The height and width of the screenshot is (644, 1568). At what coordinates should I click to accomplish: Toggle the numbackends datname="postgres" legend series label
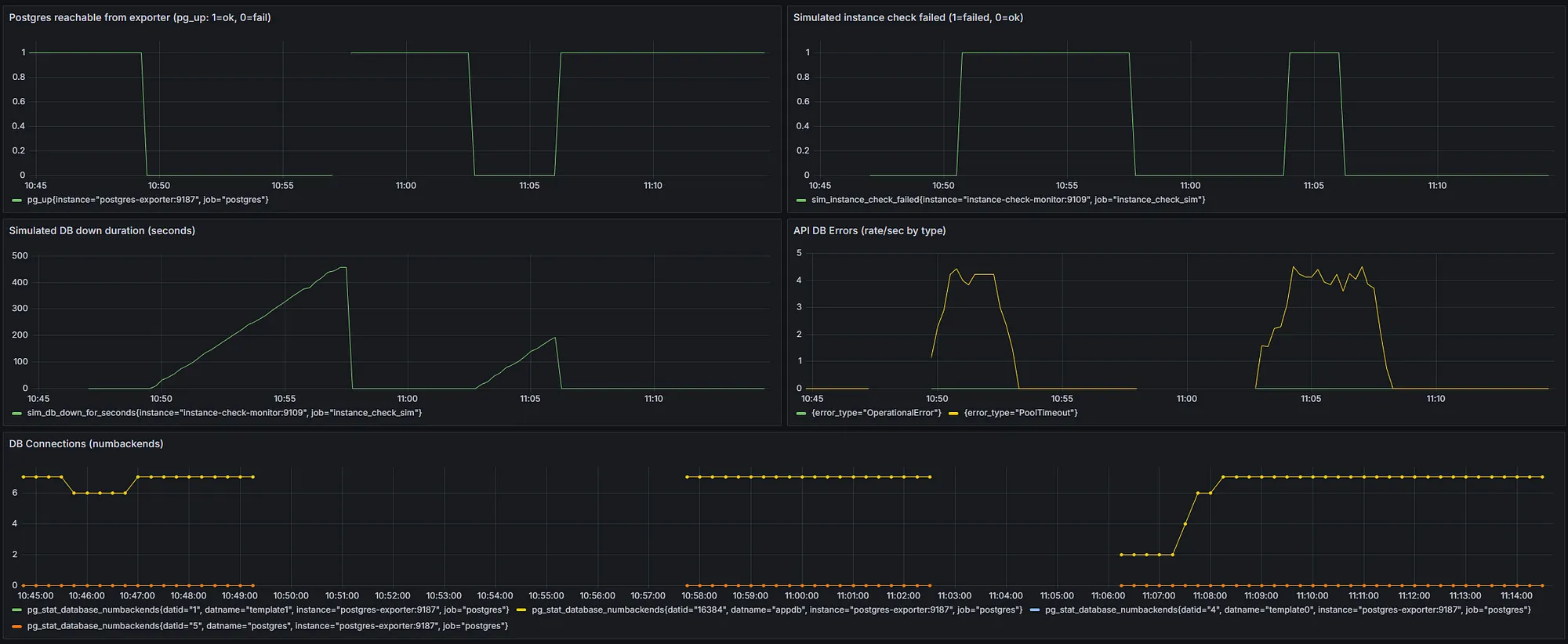pyautogui.click(x=267, y=626)
